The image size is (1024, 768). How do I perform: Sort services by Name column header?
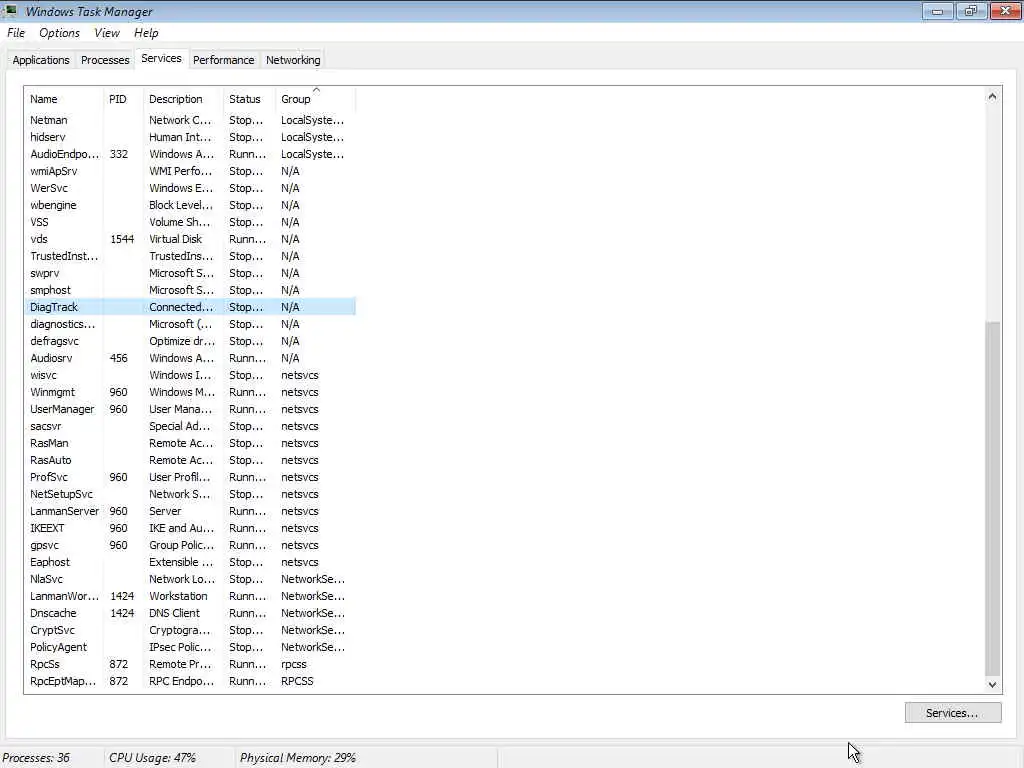pos(64,99)
